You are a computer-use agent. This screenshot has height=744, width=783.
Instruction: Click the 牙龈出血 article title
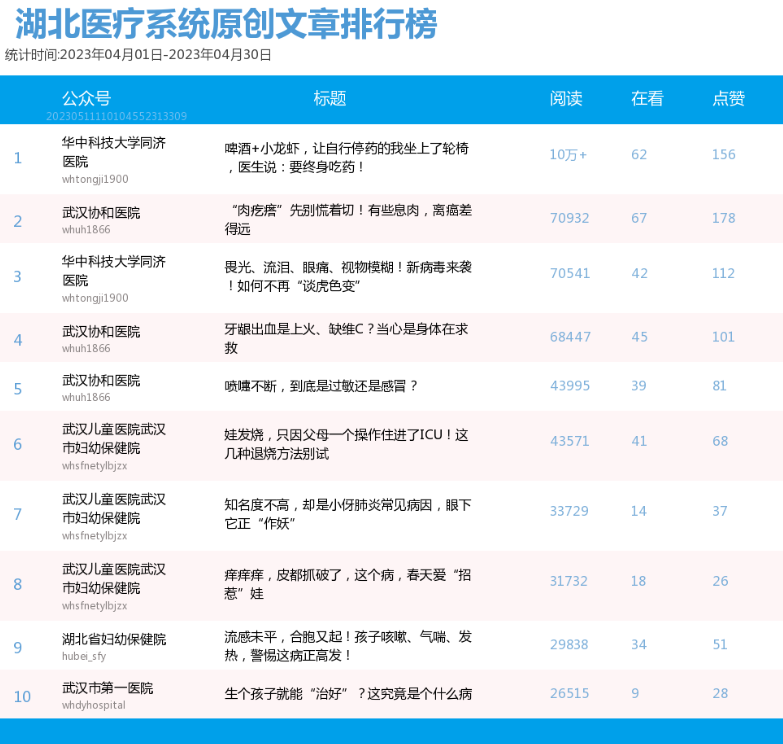click(x=346, y=337)
